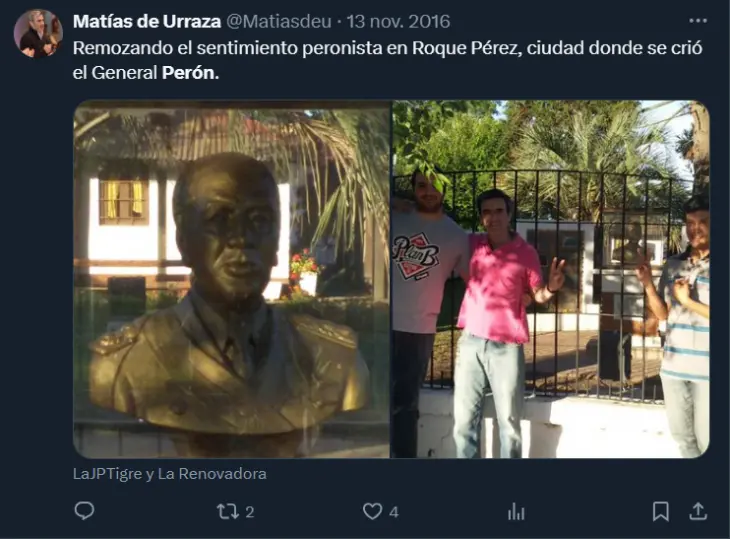730x539 pixels.
Task: Click the LaJPTigre y La Renovadora tag
Action: (x=169, y=474)
